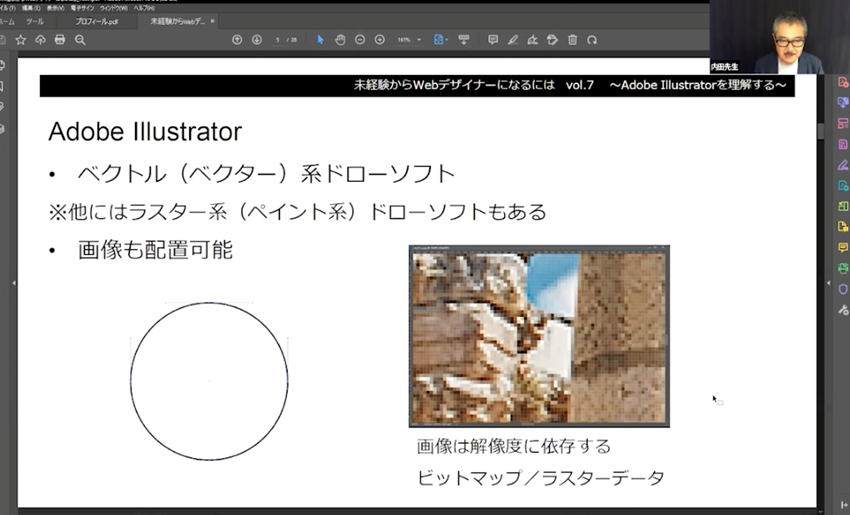Switch to the プロフィール.pdf tab
This screenshot has height=515, width=850.
tap(96, 22)
